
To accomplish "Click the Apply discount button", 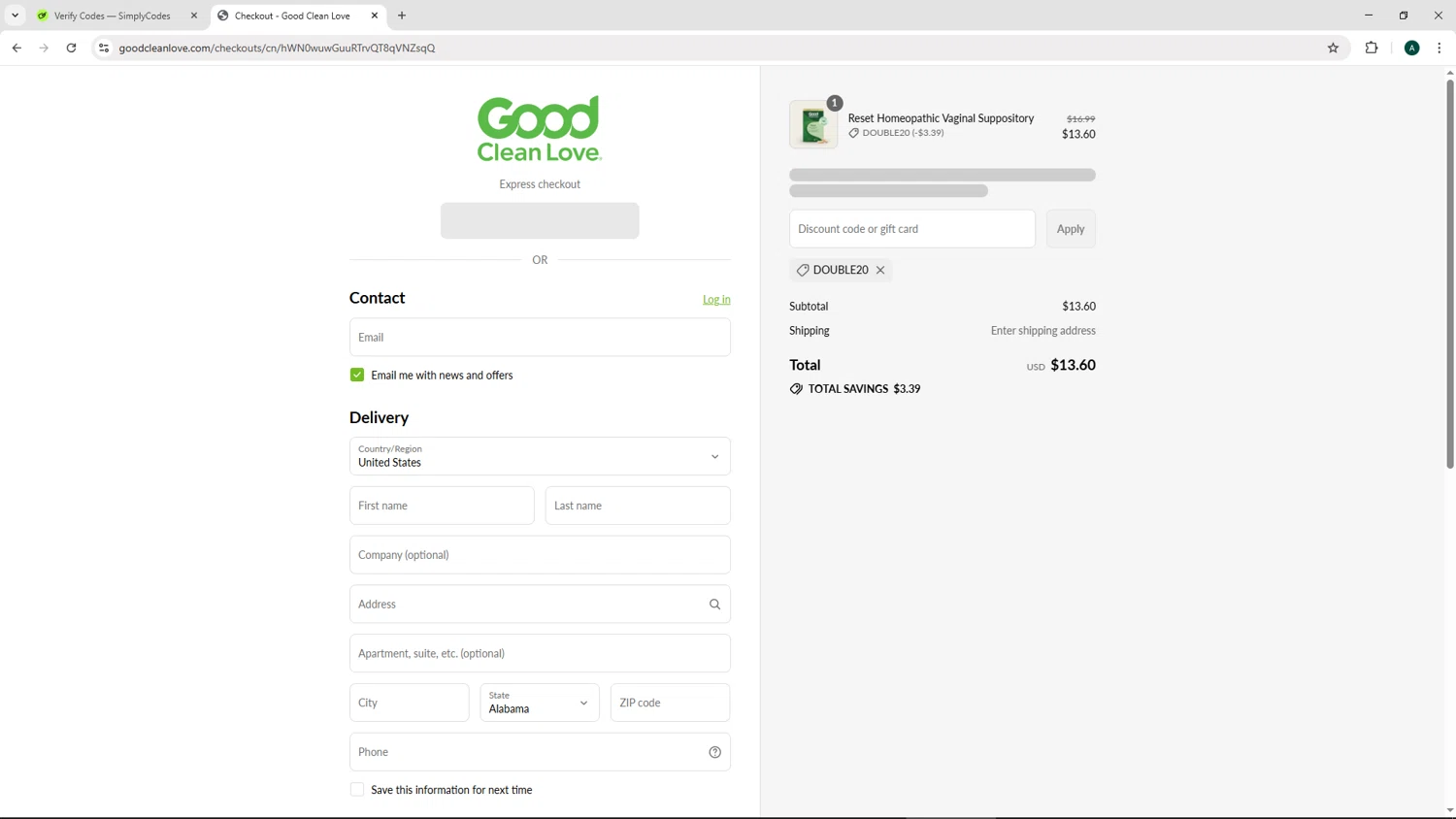I will click(x=1071, y=229).
